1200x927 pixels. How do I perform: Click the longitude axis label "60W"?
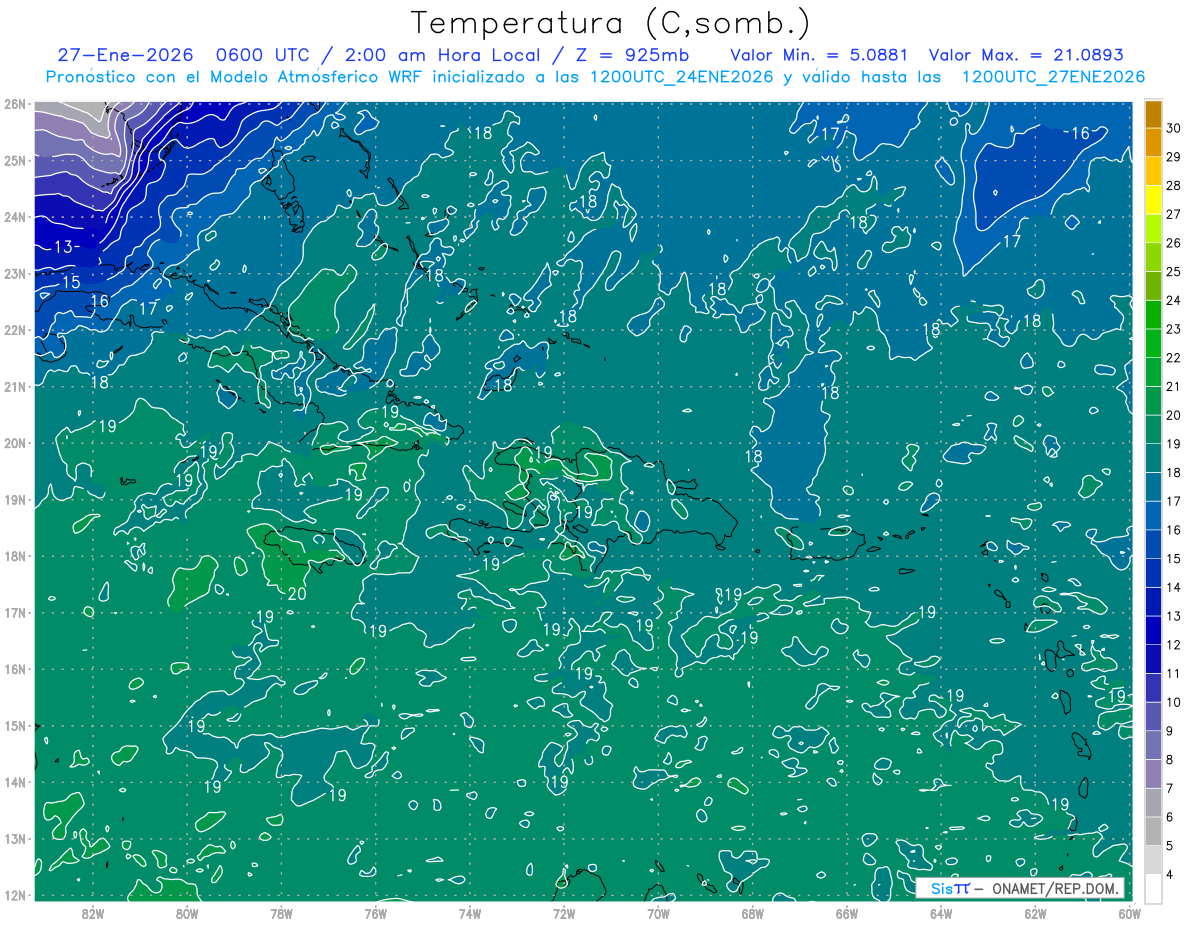click(x=1129, y=913)
